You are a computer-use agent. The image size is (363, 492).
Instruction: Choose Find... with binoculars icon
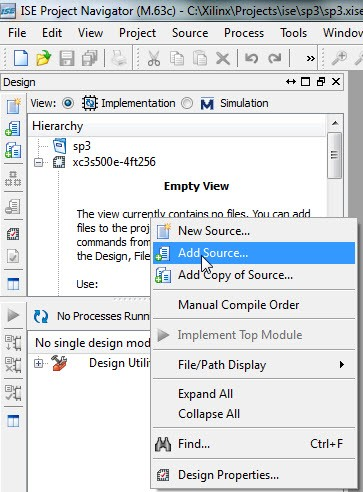pos(254,444)
